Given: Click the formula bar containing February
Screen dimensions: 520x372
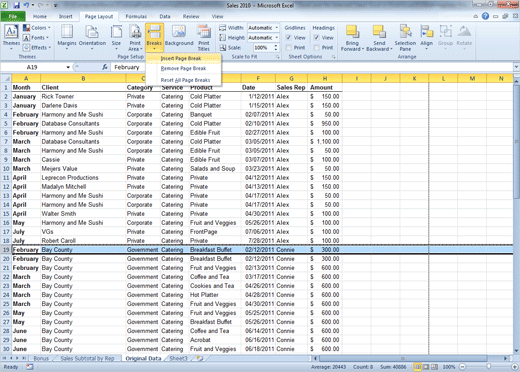Looking at the screenshot, I should click(312, 67).
